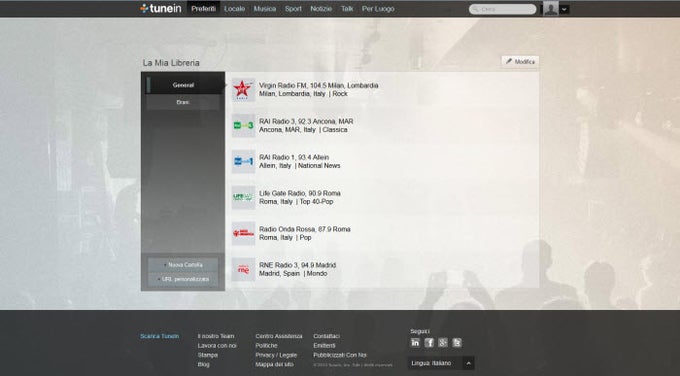
Task: Click the user profile avatar icon
Action: [551, 9]
